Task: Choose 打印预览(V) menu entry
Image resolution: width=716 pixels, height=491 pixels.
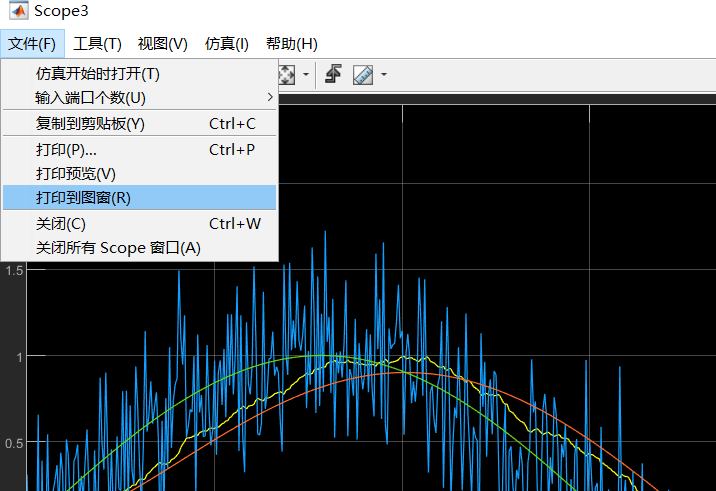Action: [x=140, y=174]
